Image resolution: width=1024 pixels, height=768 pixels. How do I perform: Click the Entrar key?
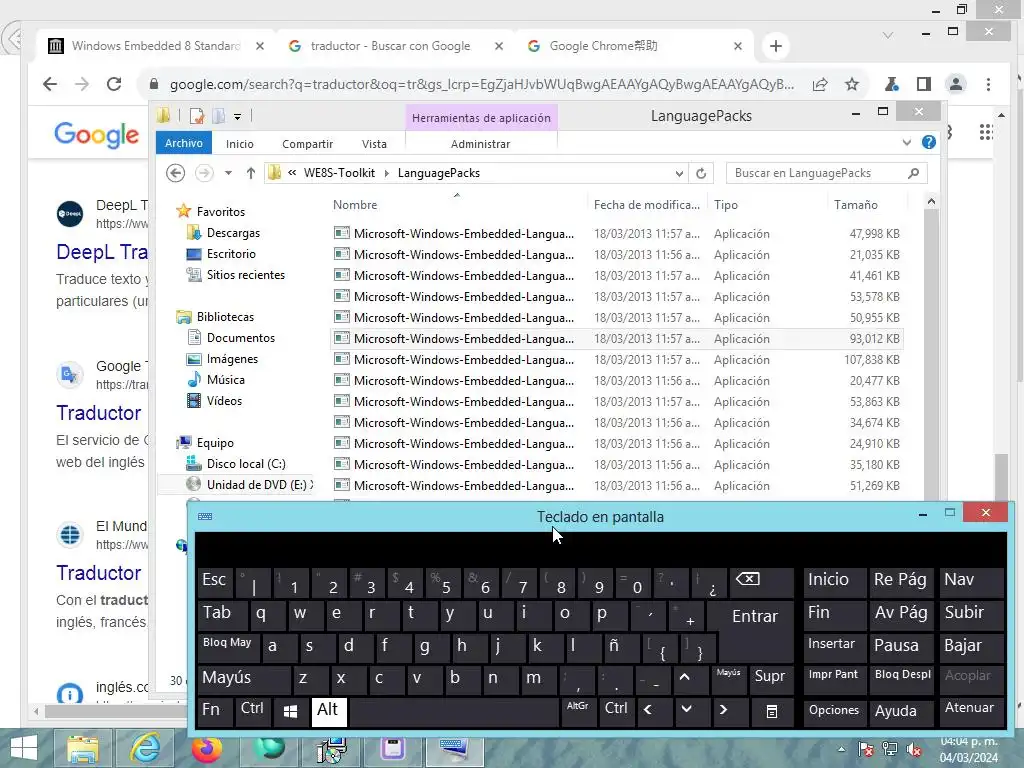(755, 616)
